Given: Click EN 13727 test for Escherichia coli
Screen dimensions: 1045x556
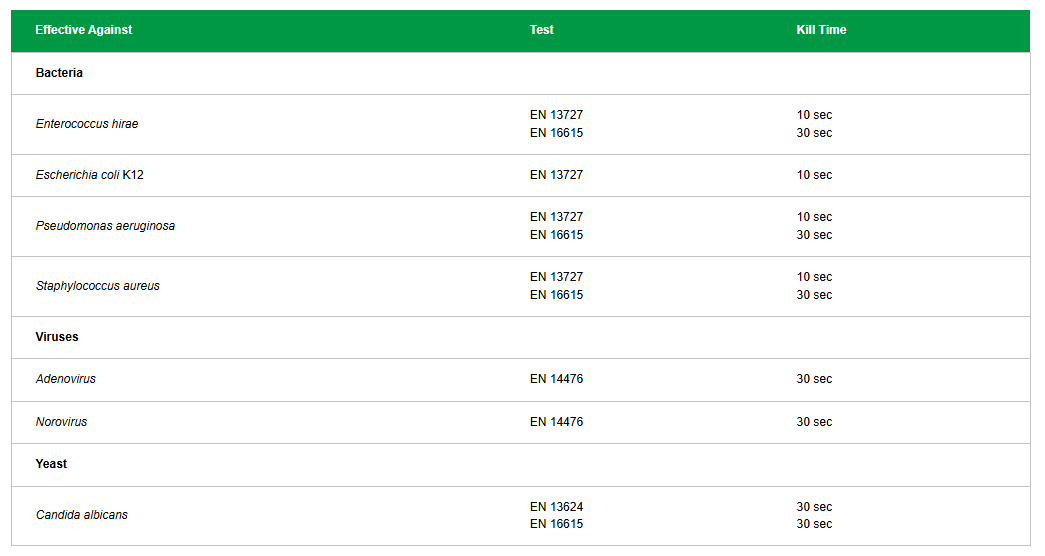Looking at the screenshot, I should point(556,175).
